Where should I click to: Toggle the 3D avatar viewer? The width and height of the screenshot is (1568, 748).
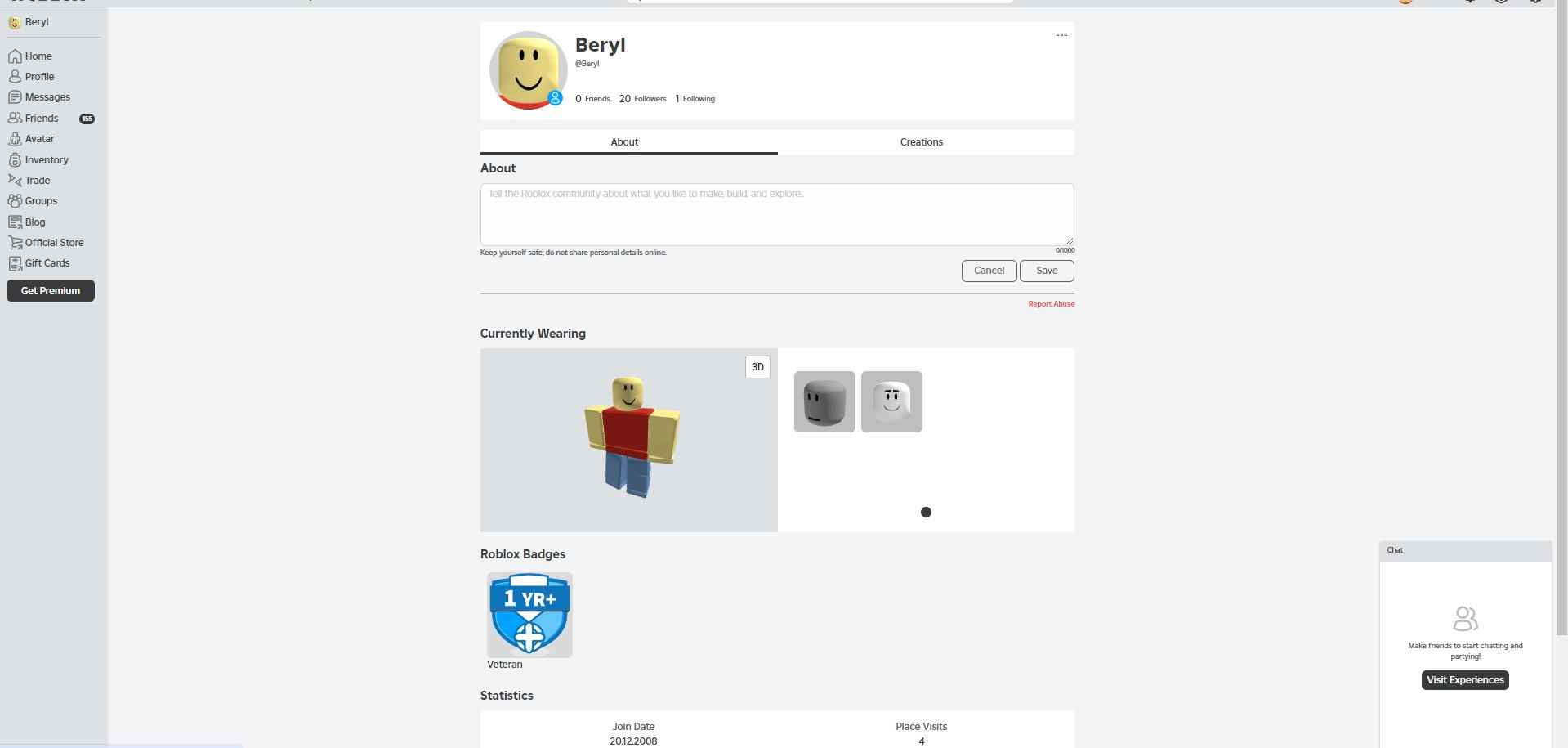click(x=756, y=366)
